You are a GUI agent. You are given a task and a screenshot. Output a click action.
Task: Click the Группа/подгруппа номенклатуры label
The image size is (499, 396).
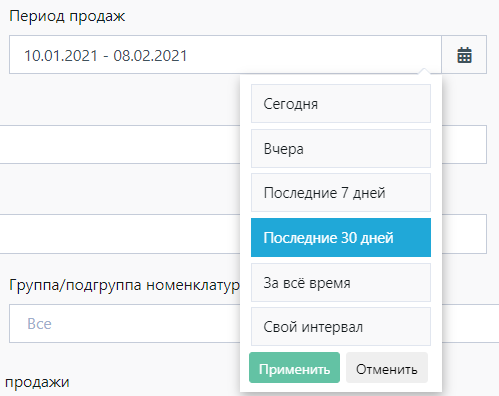[124, 285]
